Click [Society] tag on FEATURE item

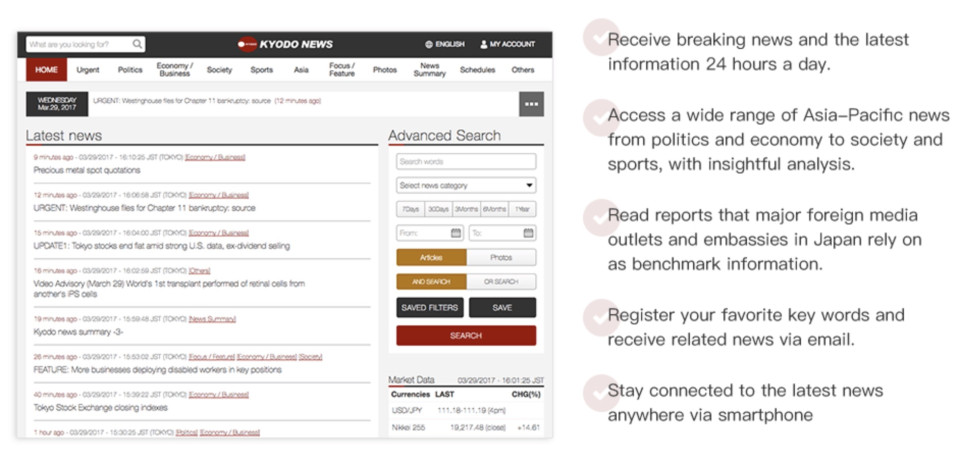coord(310,357)
